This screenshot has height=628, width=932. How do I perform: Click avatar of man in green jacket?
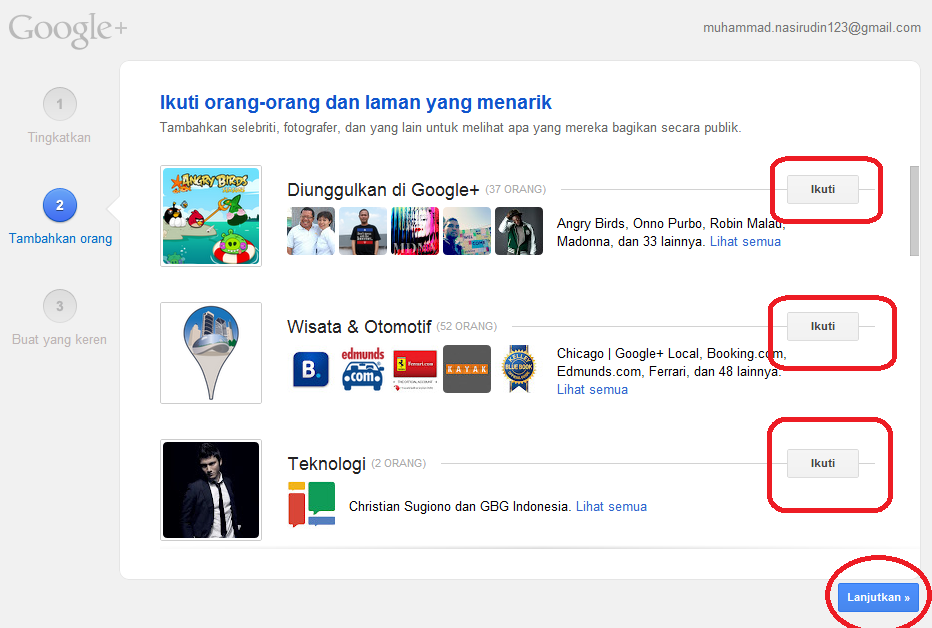[519, 231]
